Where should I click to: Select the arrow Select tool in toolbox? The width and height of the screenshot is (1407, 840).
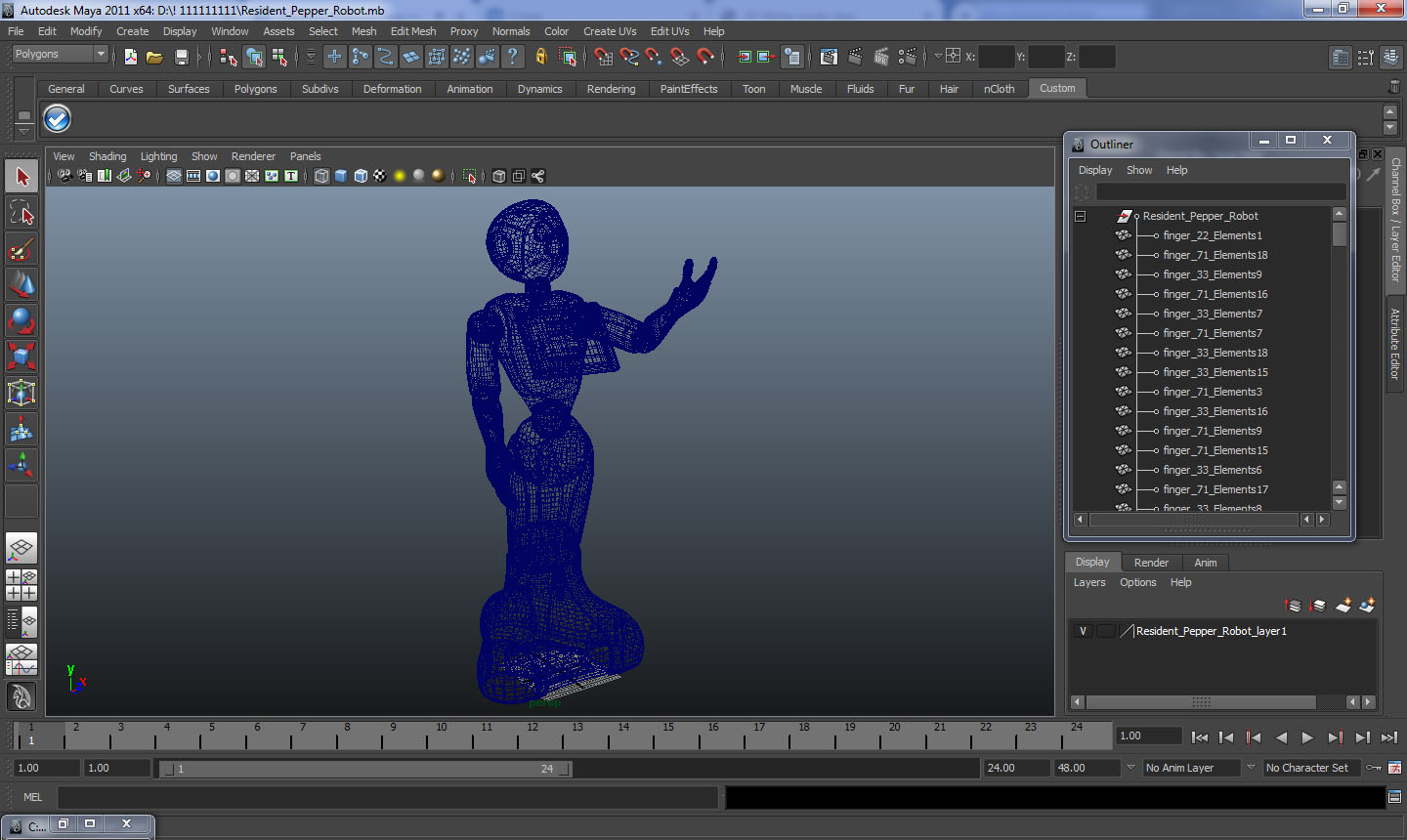coord(21,177)
